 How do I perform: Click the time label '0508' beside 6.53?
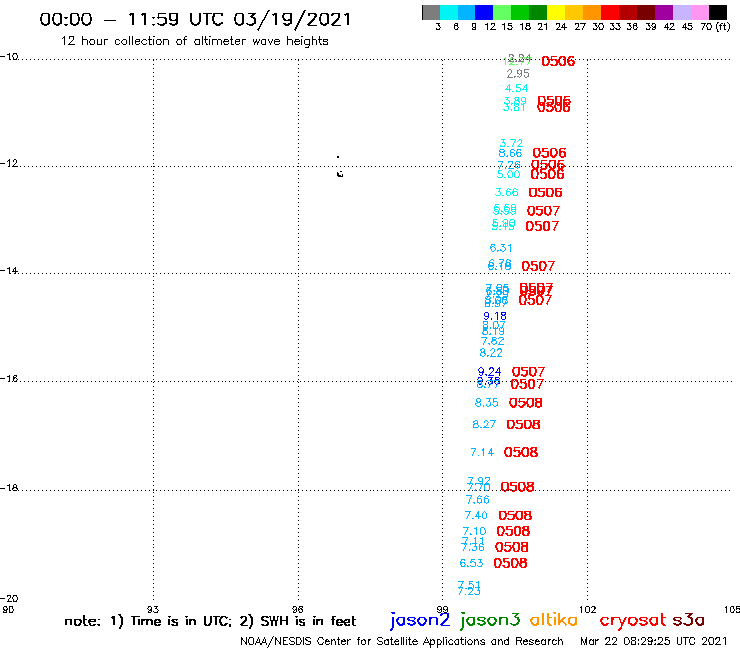pyautogui.click(x=510, y=563)
